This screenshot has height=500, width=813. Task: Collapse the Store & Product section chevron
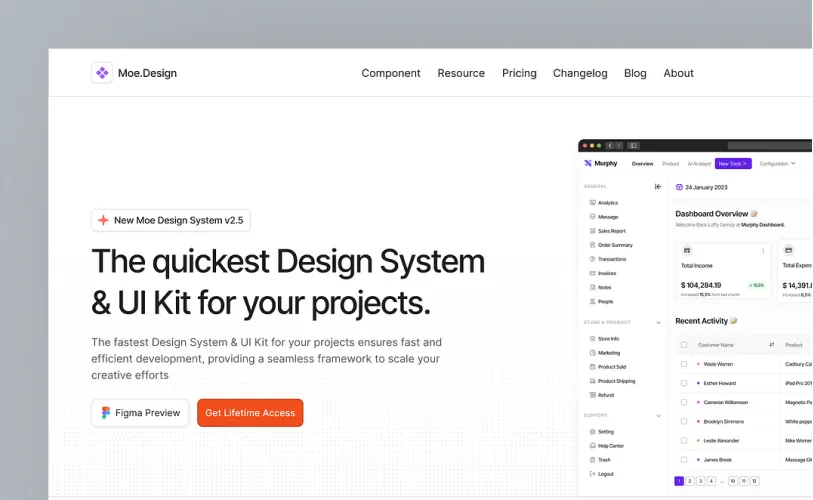658,323
